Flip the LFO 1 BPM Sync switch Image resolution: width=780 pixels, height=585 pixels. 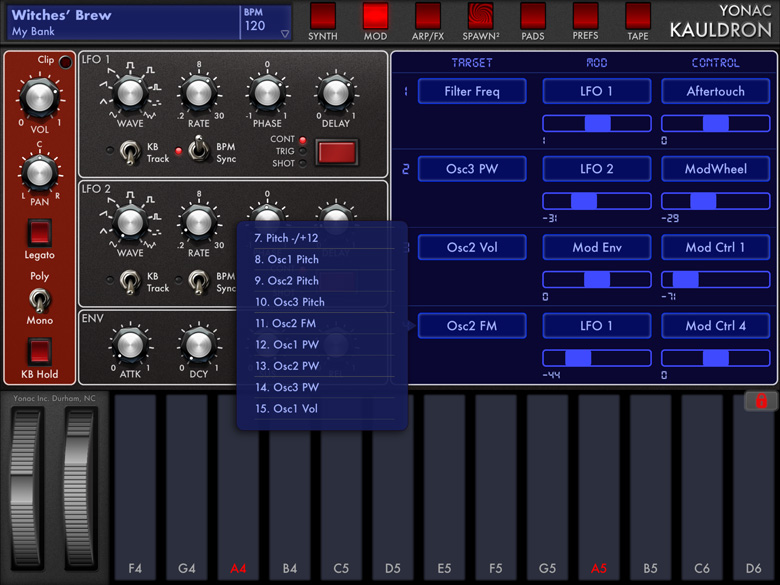[199, 150]
